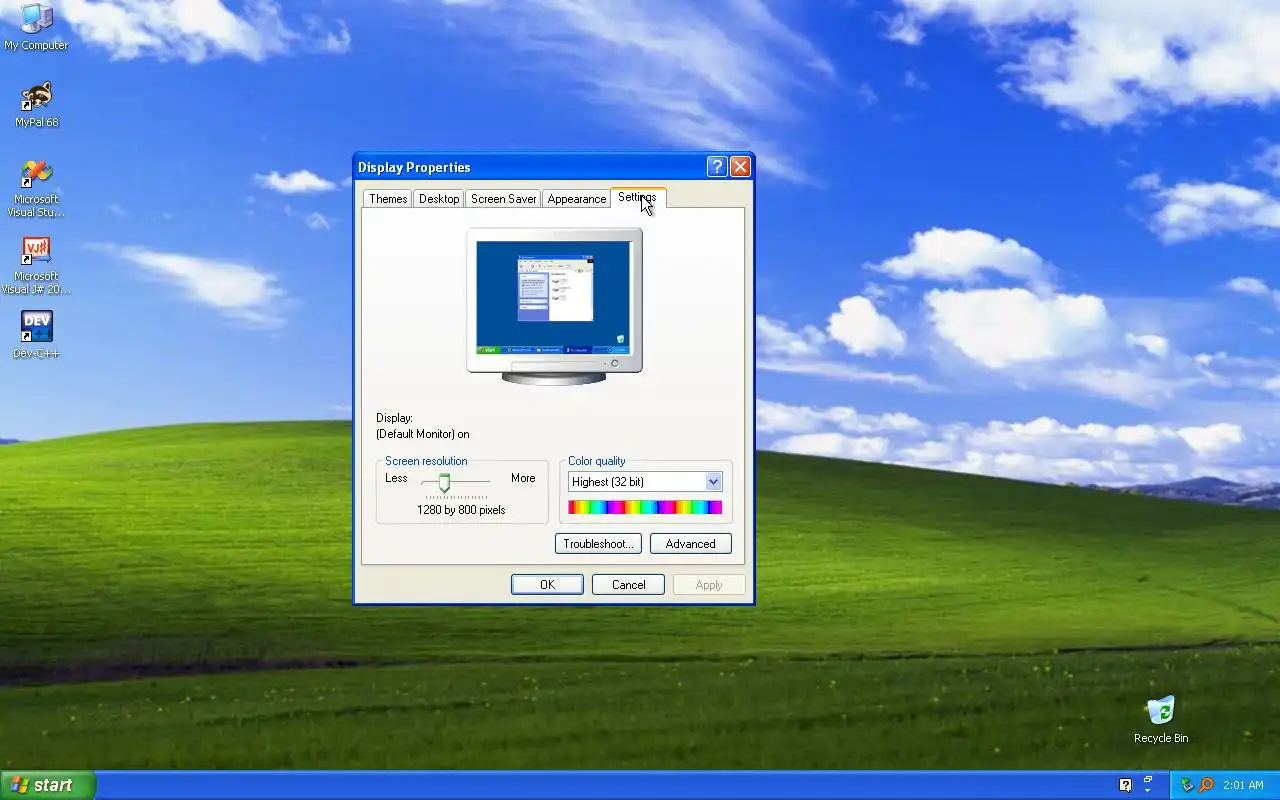Viewport: 1280px width, 800px height.
Task: Open the Start menu
Action: [x=47, y=785]
